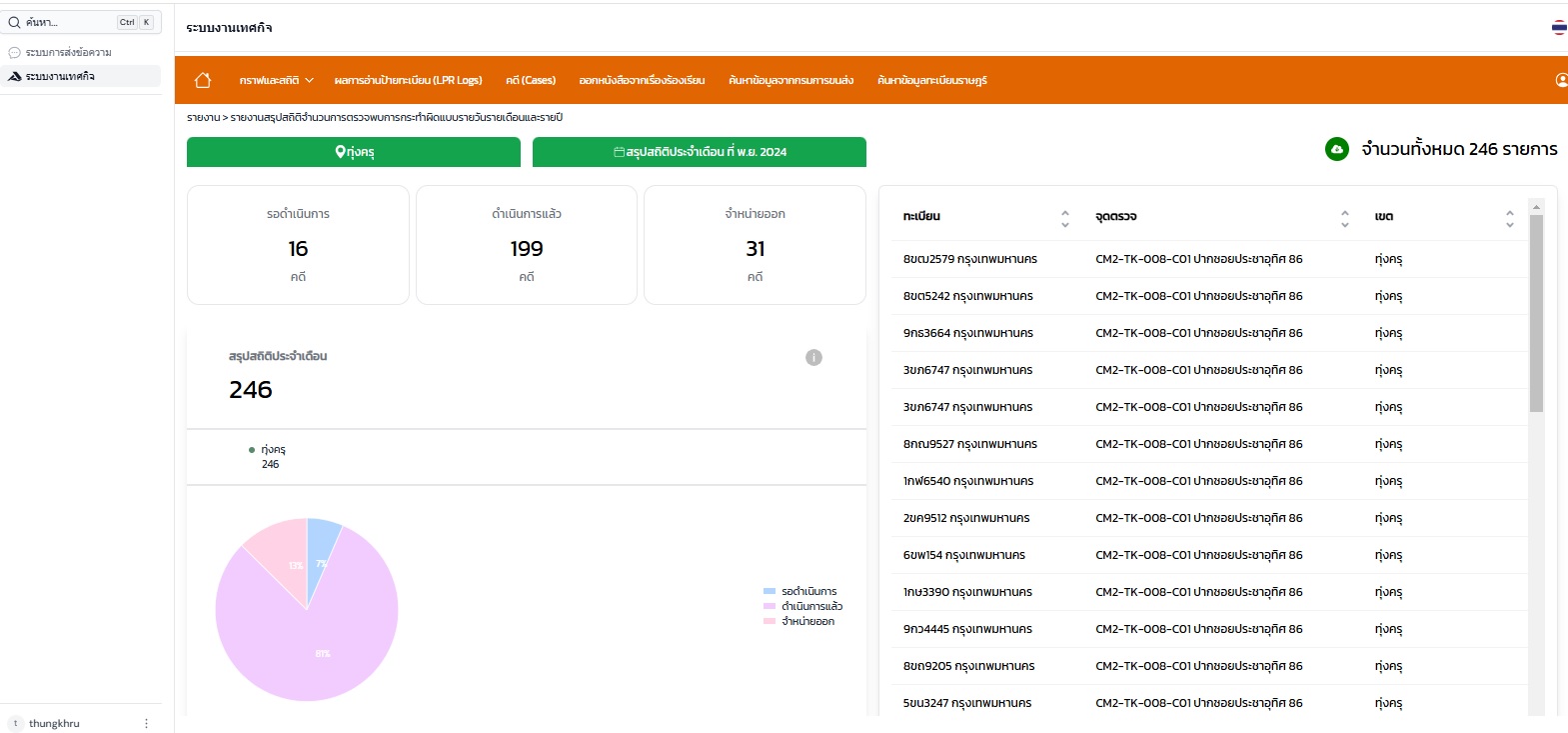Image resolution: width=1568 pixels, height=733 pixels.
Task: Toggle จำหน่ายออก legend in pie chart
Action: (x=799, y=621)
